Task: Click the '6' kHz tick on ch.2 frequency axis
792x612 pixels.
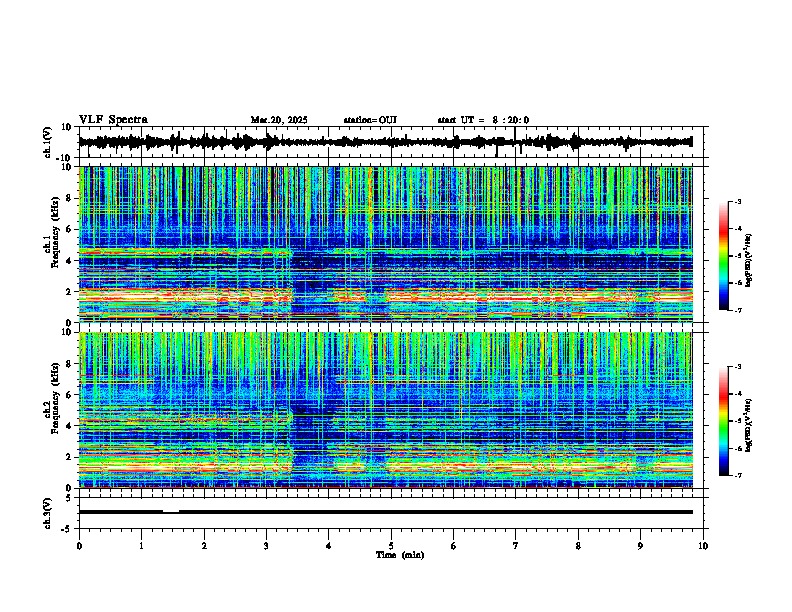Action: pyautogui.click(x=69, y=395)
